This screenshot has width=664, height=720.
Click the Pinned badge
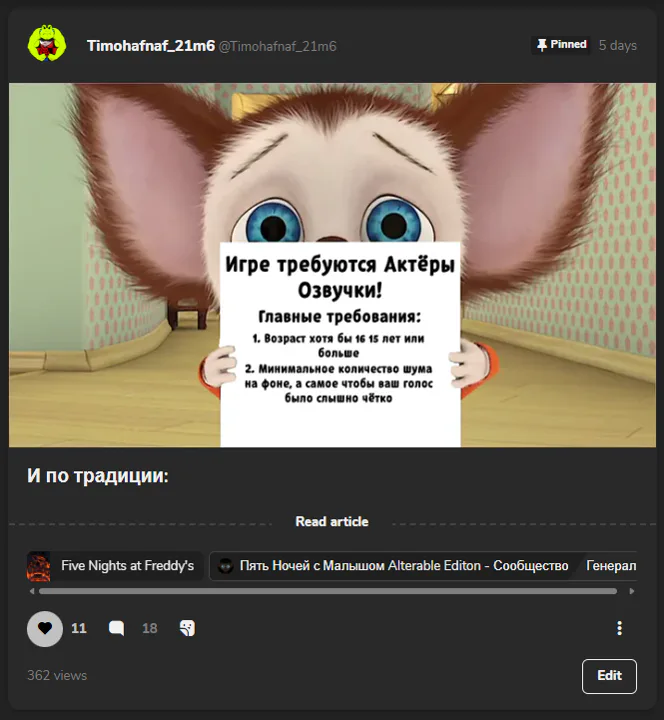561,45
